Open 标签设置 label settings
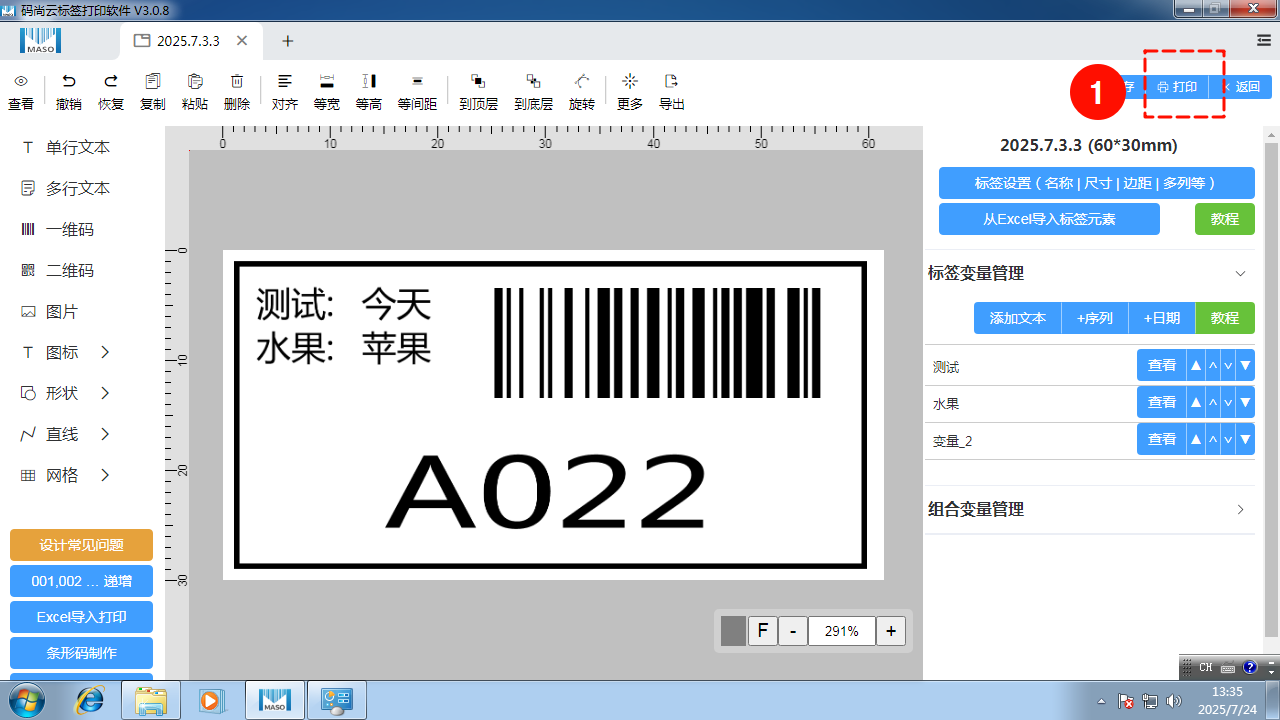 coord(1096,183)
